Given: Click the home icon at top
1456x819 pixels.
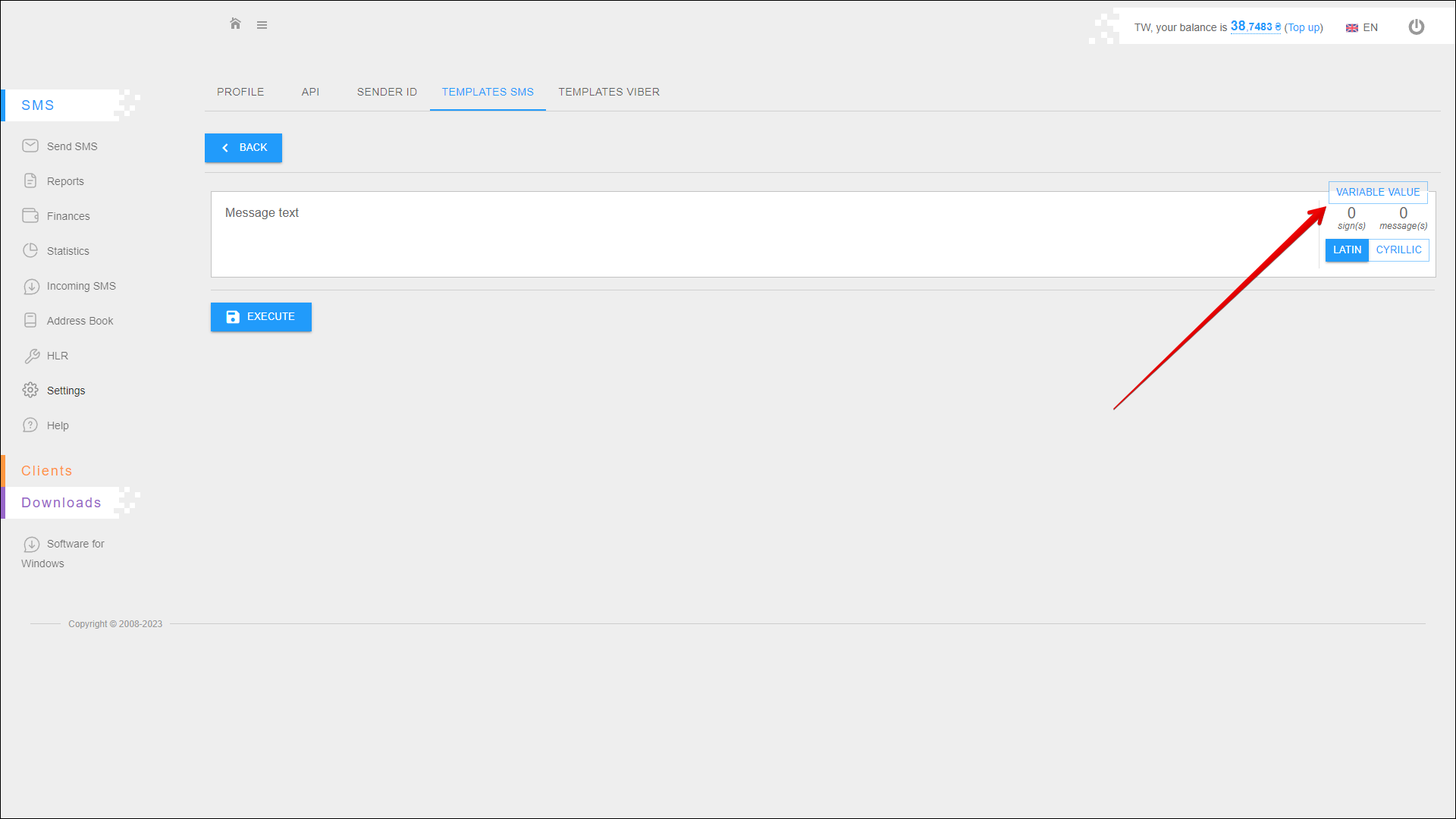Looking at the screenshot, I should 235,24.
